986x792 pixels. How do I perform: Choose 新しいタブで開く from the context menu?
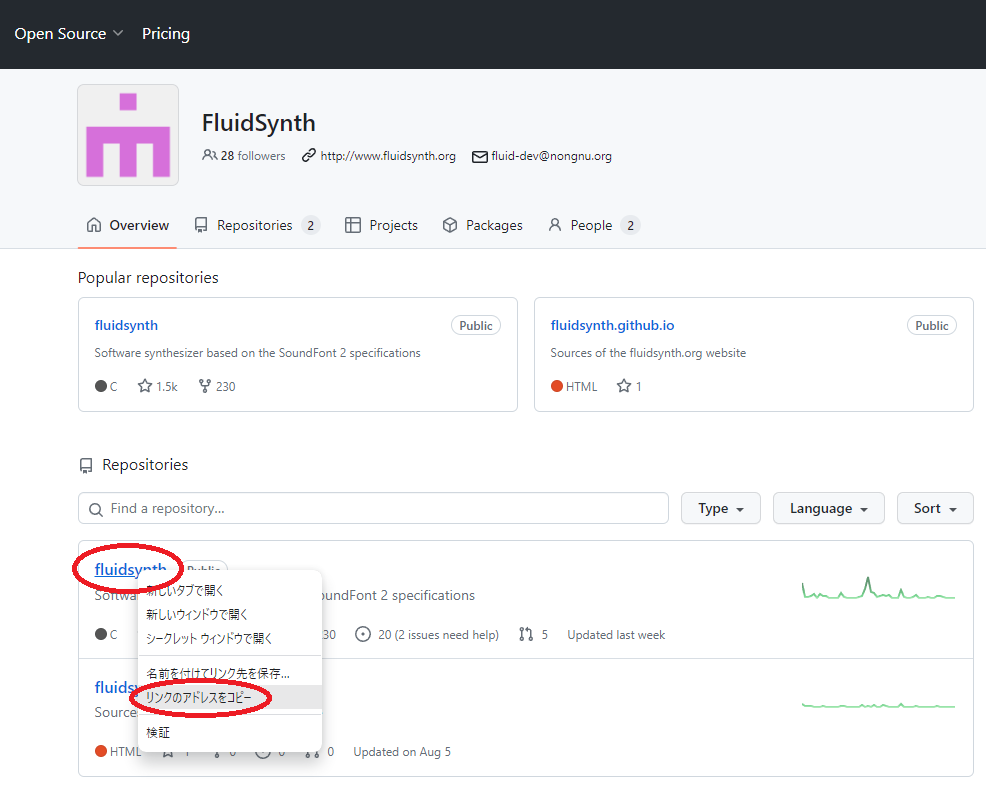[x=230, y=591]
